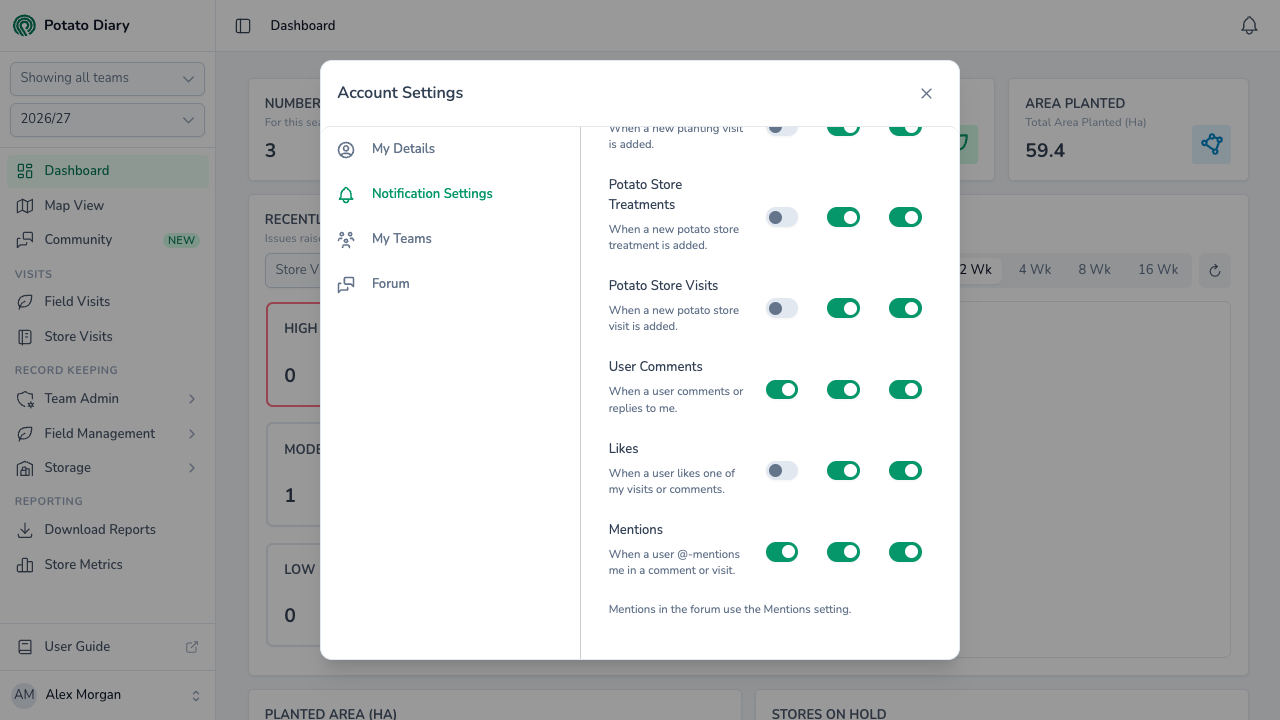Click the My Details person icon in Account Settings

[346, 149]
